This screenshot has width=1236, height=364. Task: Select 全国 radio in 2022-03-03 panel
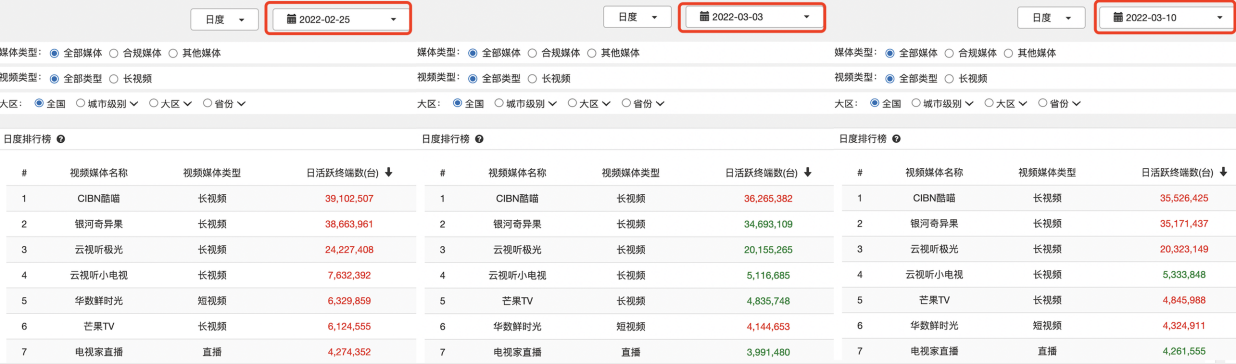[x=457, y=103]
